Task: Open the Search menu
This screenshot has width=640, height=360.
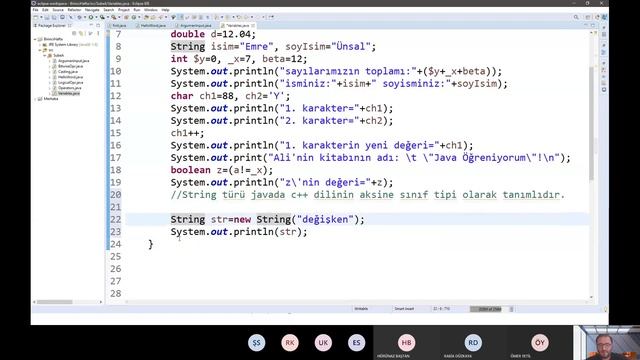Action: 109,10
